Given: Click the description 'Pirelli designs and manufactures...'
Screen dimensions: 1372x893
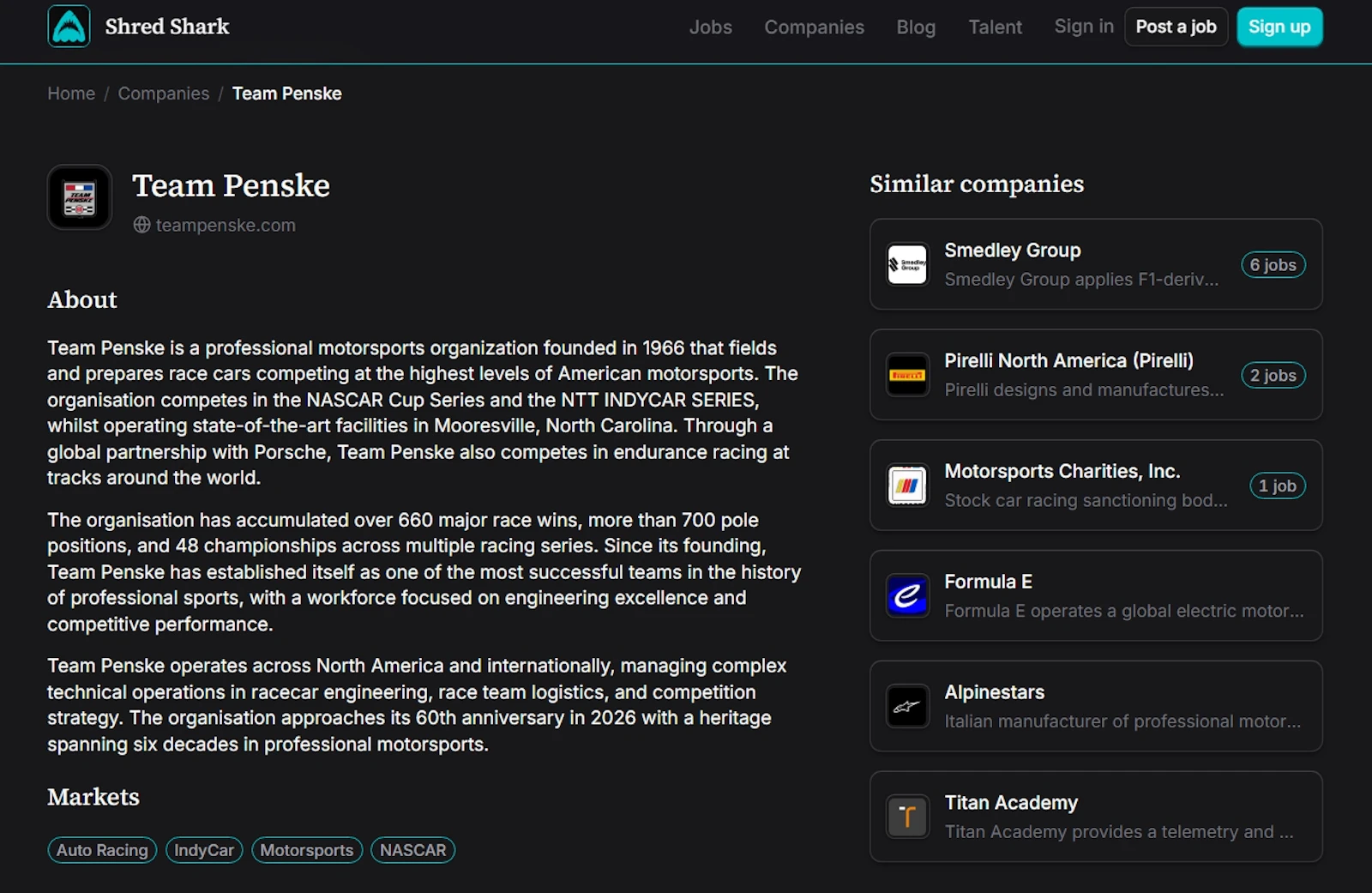Looking at the screenshot, I should tap(1084, 389).
